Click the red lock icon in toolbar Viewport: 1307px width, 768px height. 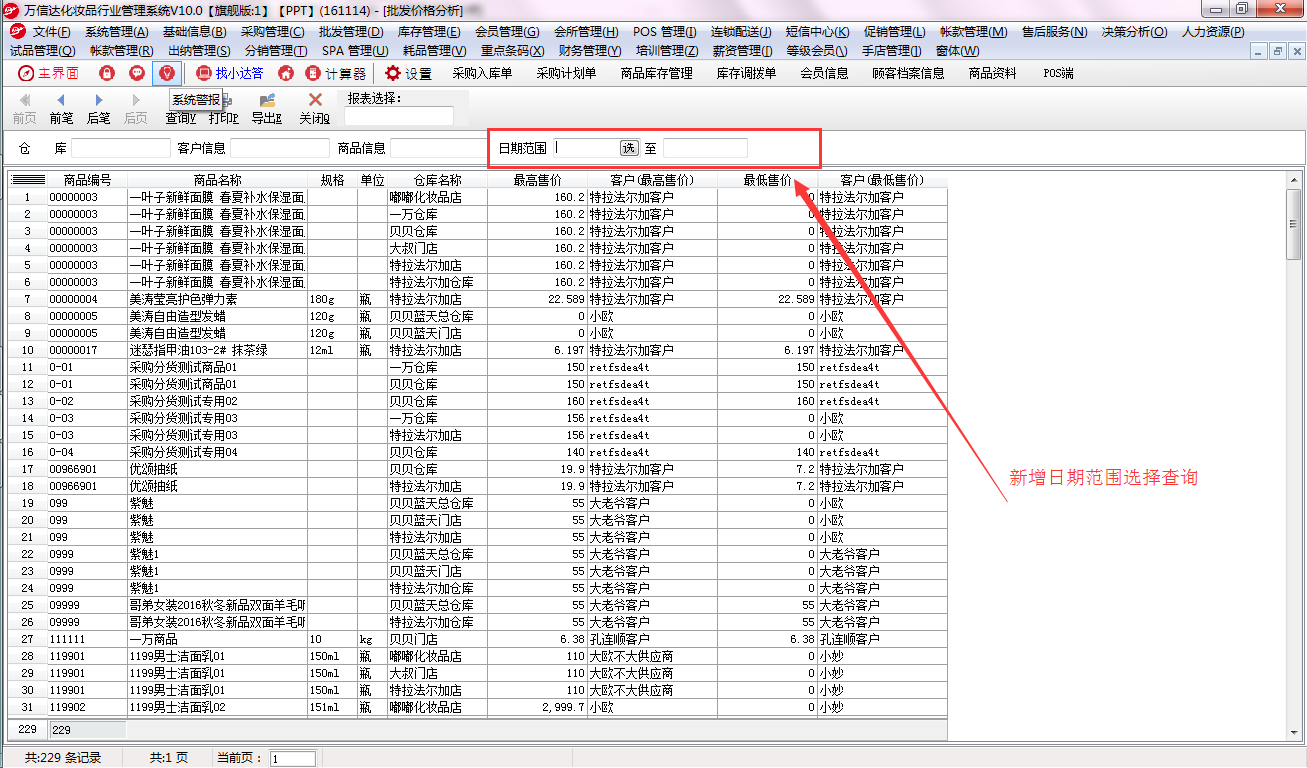(x=107, y=73)
